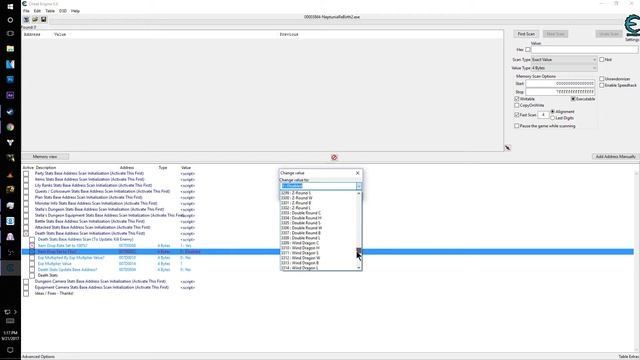Click Add Address Manually button
Viewport: 640px width, 360px height.
coord(616,157)
